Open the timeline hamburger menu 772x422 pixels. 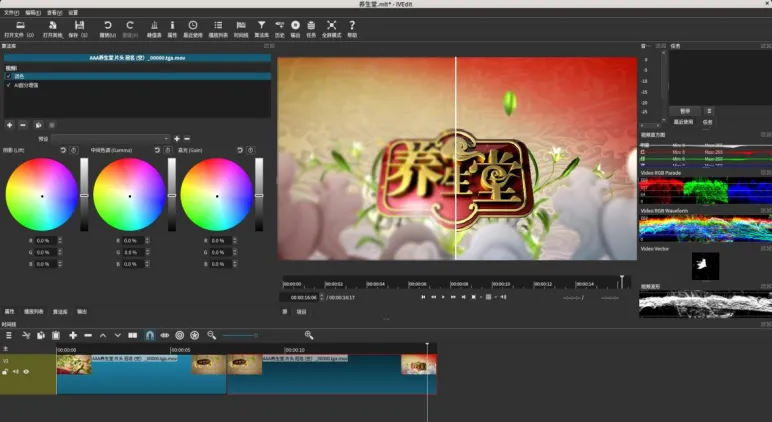tap(9, 335)
